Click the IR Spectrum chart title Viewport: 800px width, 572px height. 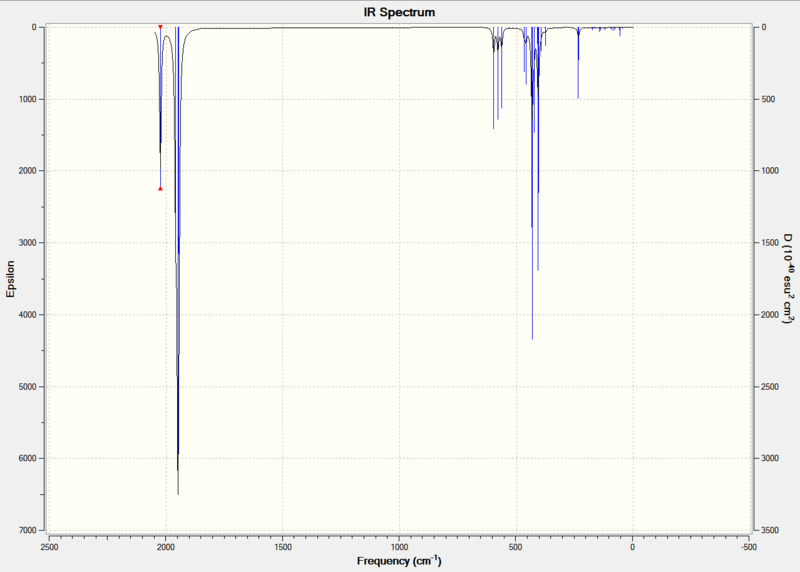point(399,12)
